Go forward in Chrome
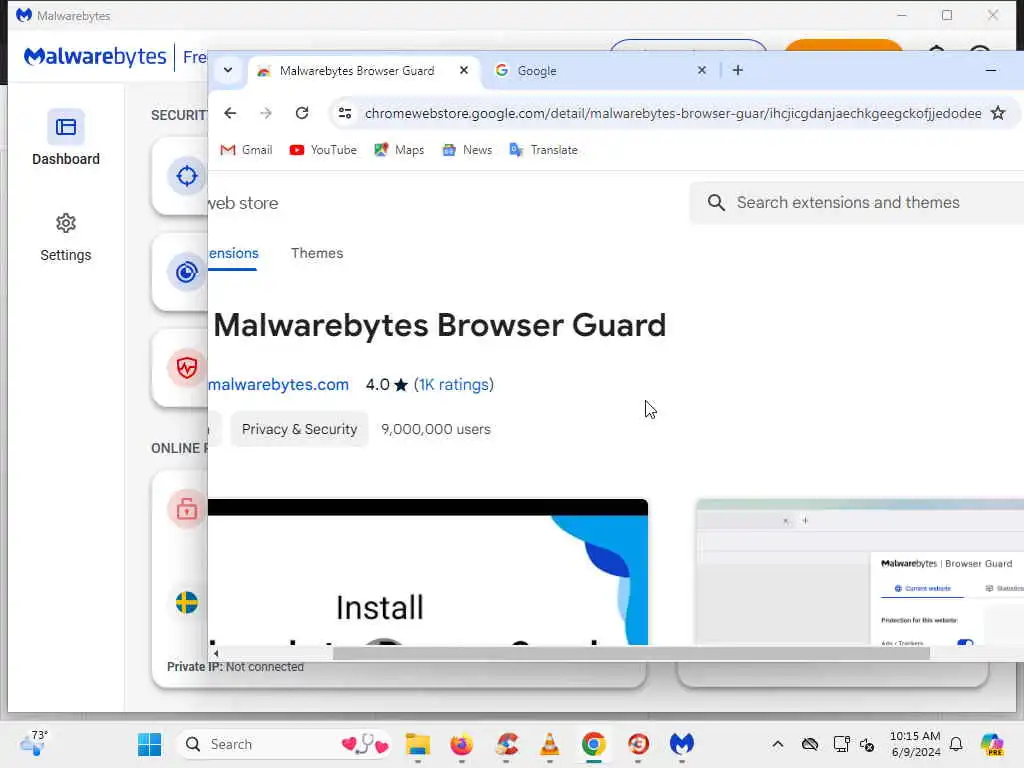 coord(265,113)
